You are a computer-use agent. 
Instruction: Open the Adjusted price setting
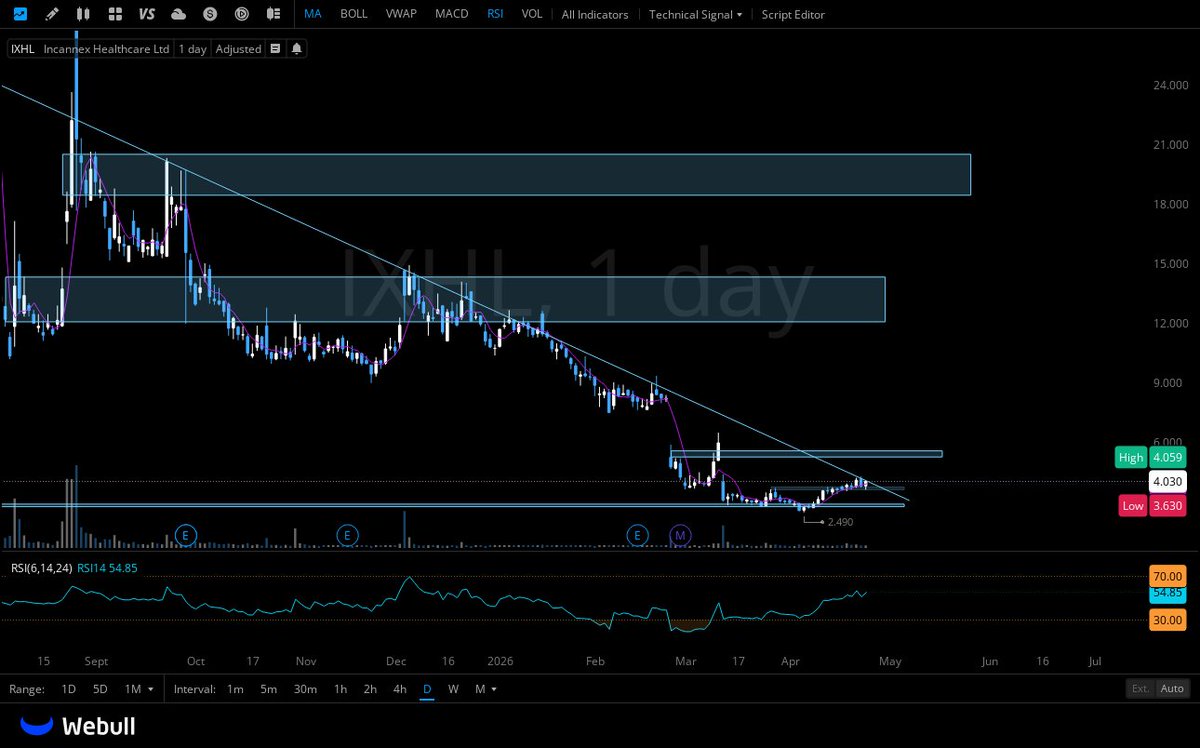tap(238, 48)
